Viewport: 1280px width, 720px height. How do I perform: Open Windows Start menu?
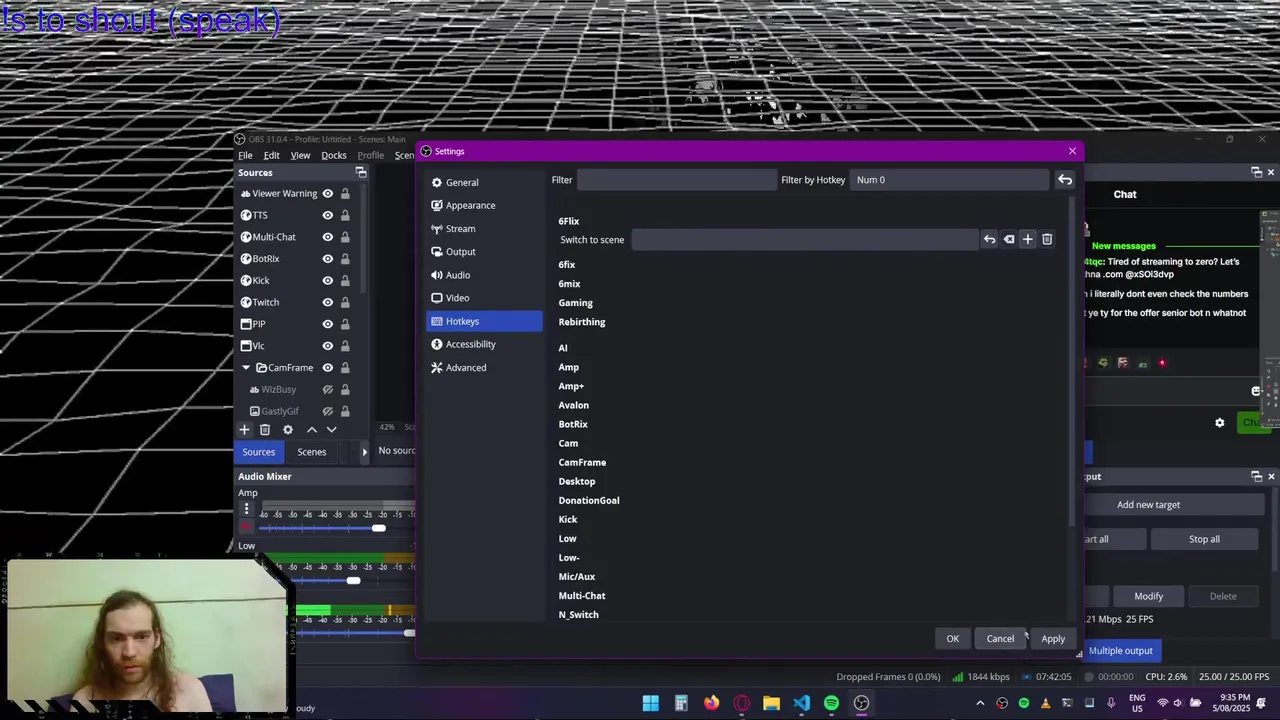click(651, 703)
